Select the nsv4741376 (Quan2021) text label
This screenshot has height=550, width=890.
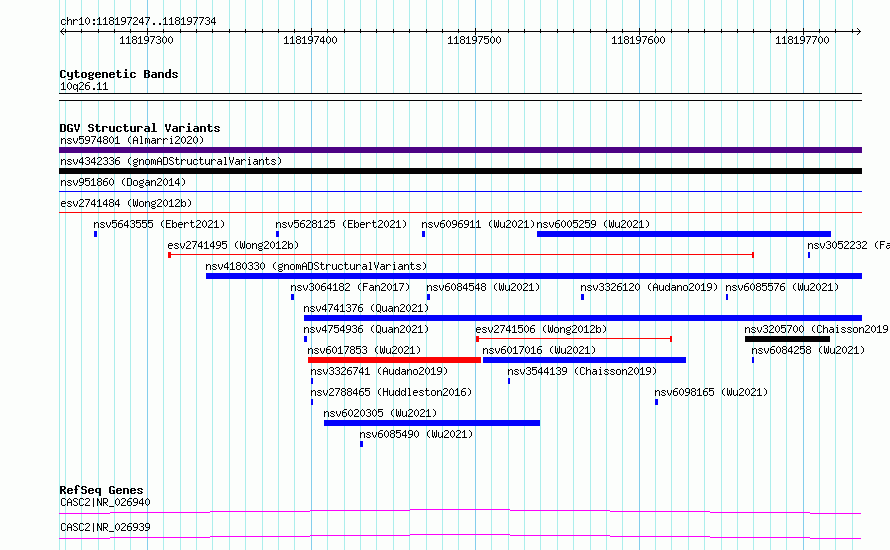[366, 308]
